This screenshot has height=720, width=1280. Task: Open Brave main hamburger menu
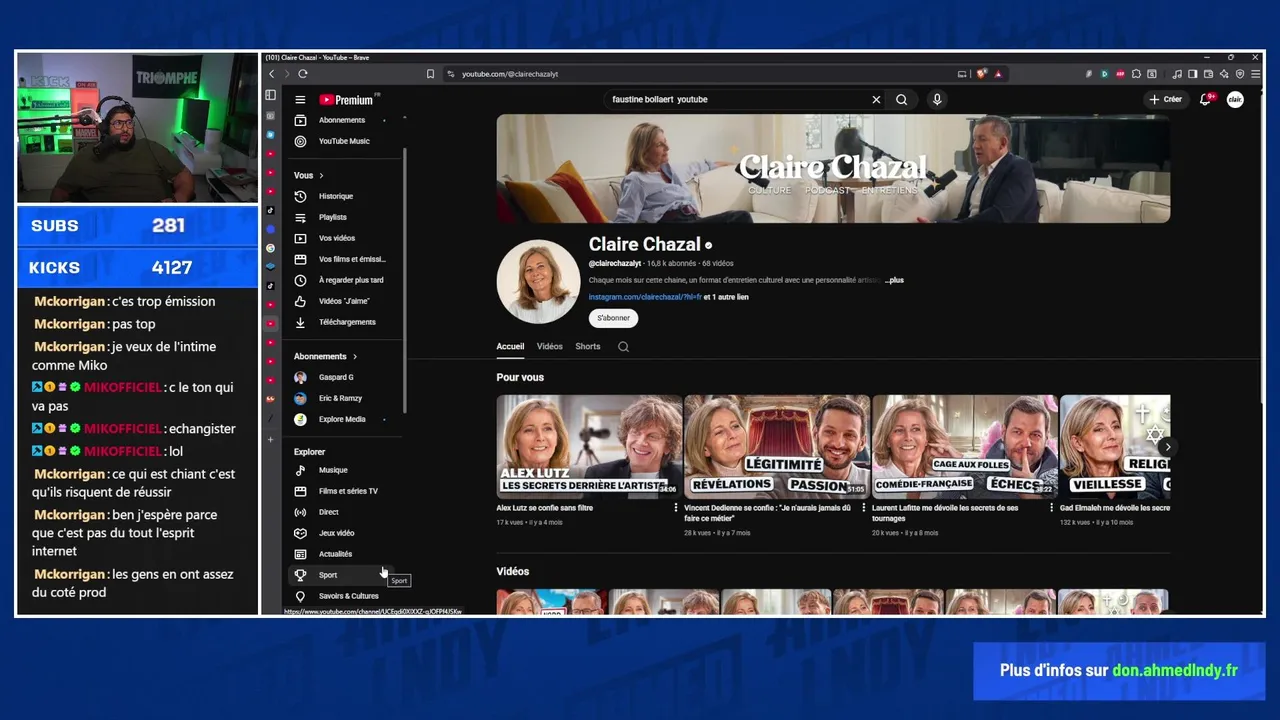tap(1255, 74)
